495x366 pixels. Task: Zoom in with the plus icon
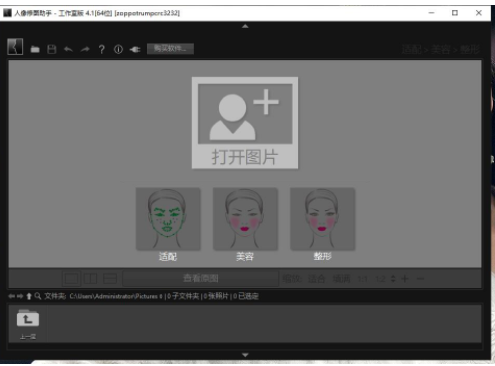pos(405,278)
